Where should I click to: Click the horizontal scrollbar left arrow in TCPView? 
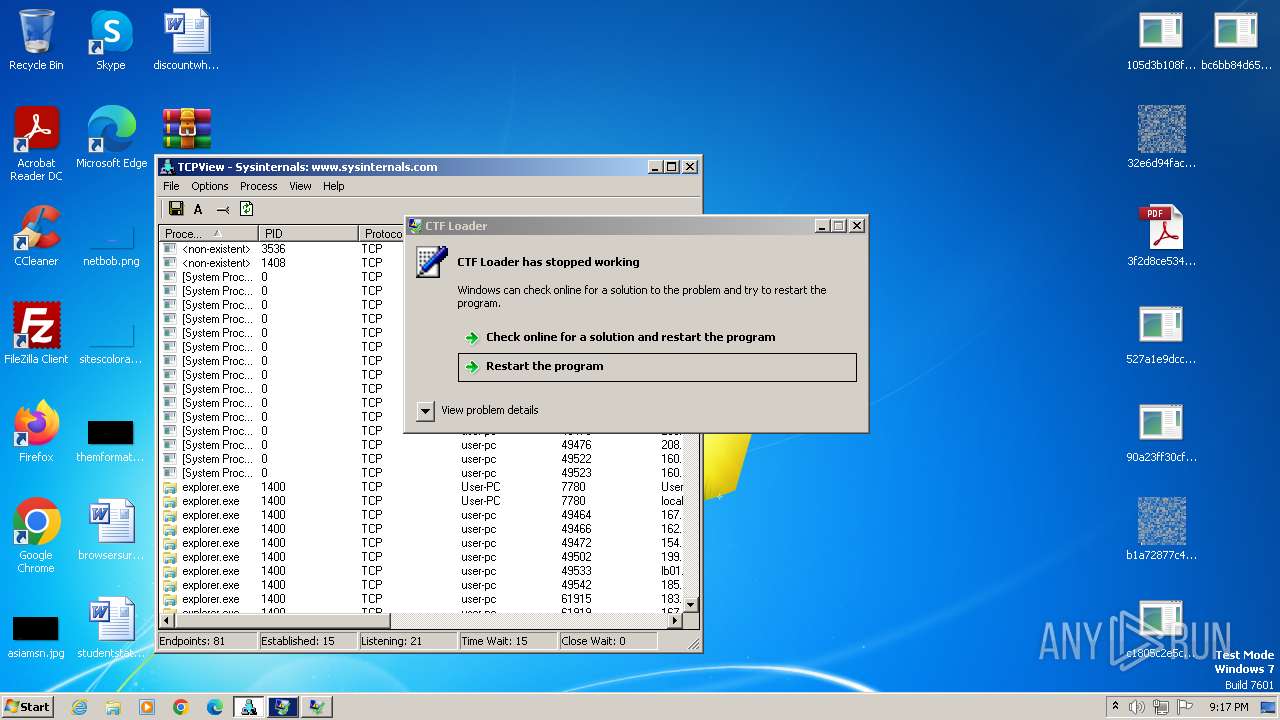click(x=167, y=620)
